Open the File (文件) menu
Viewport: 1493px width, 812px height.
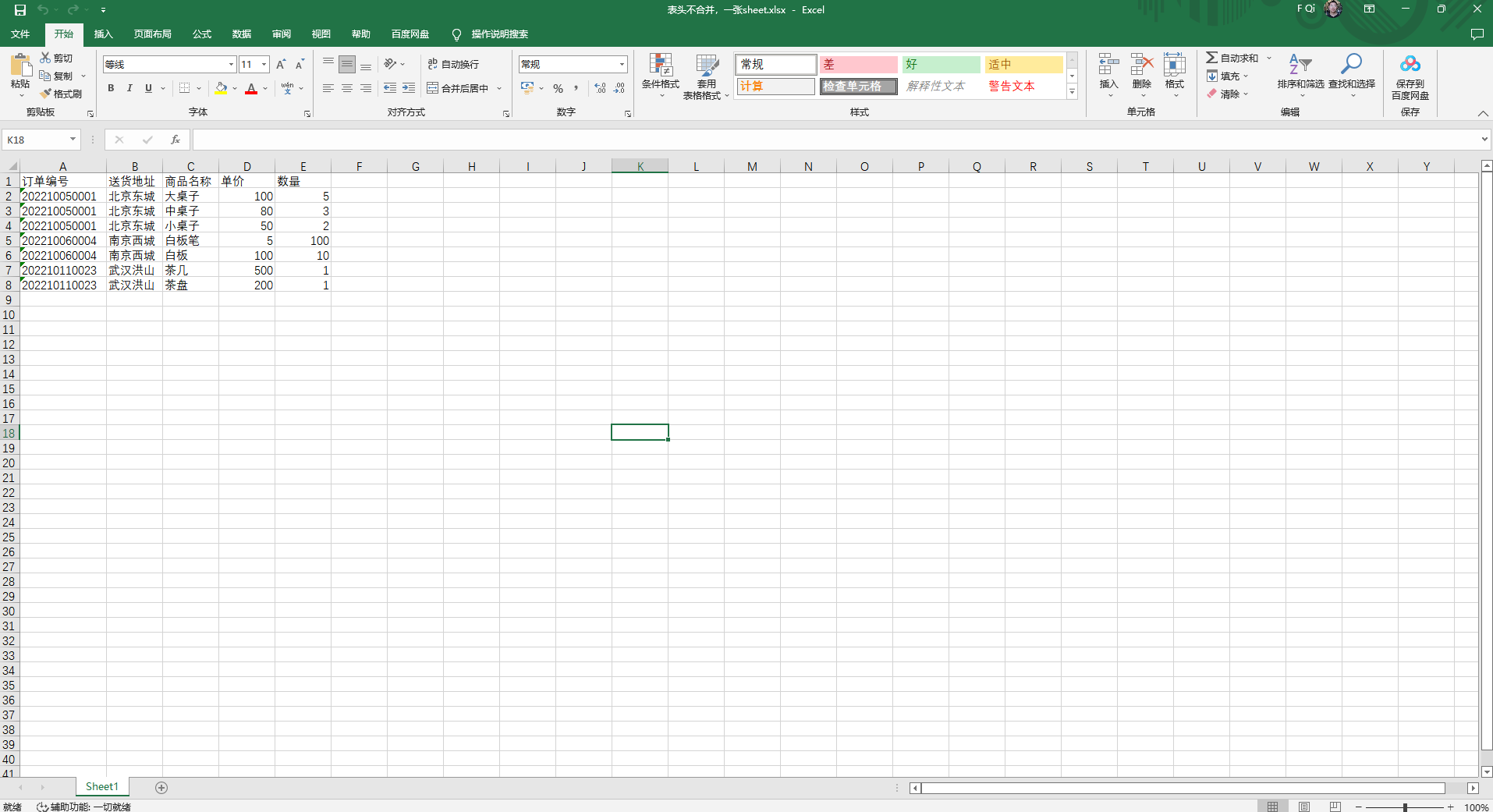20,34
